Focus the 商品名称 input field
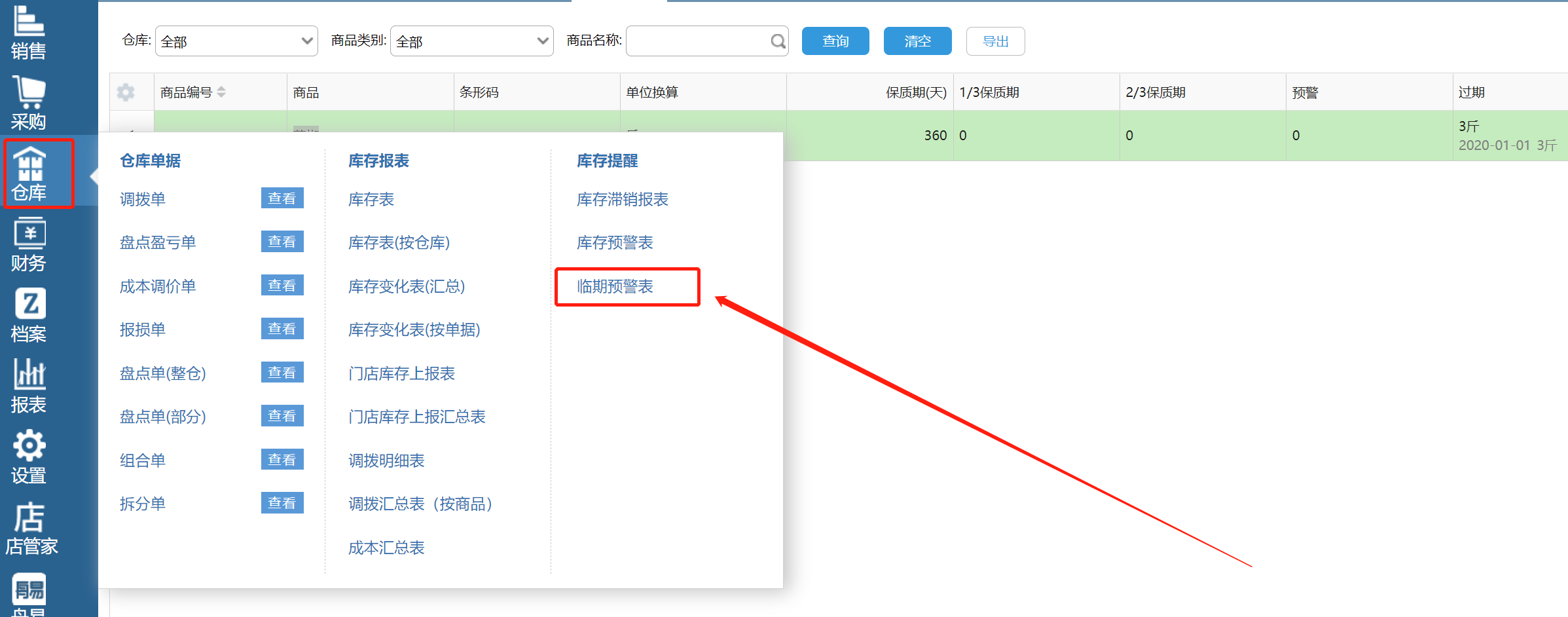This screenshot has width=1568, height=617. click(707, 41)
